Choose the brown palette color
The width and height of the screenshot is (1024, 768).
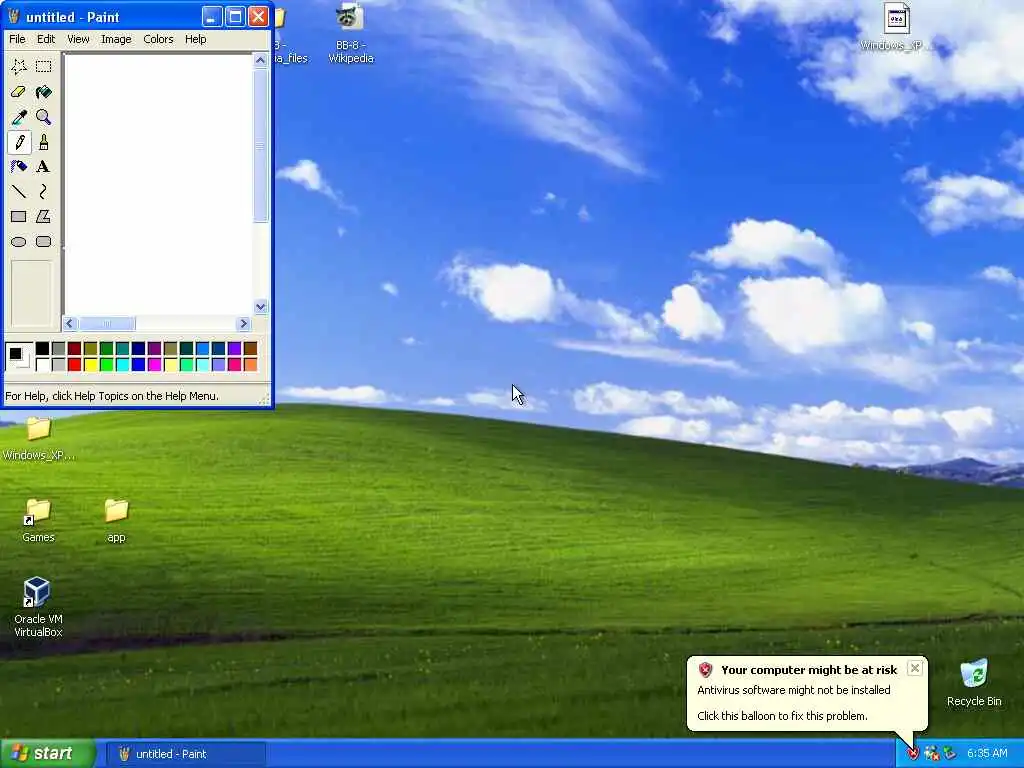(x=250, y=349)
